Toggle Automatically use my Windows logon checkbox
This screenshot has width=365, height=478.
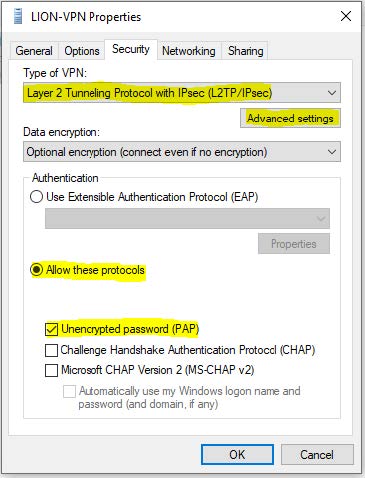click(x=69, y=391)
